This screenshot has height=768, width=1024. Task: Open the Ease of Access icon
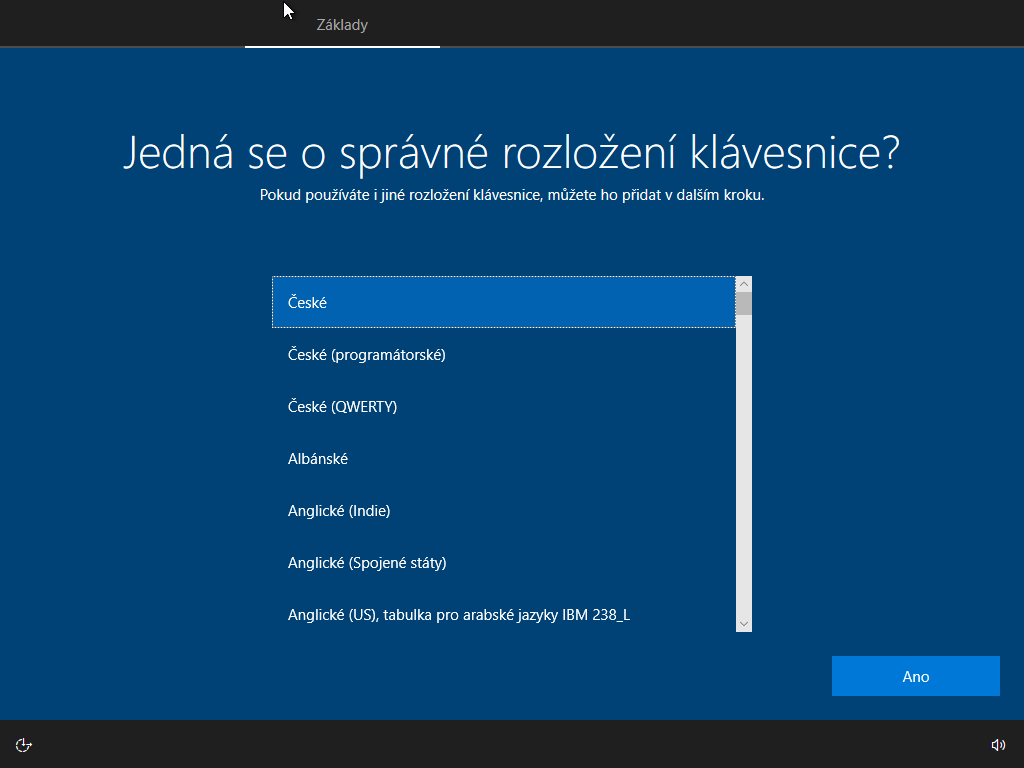coord(24,744)
